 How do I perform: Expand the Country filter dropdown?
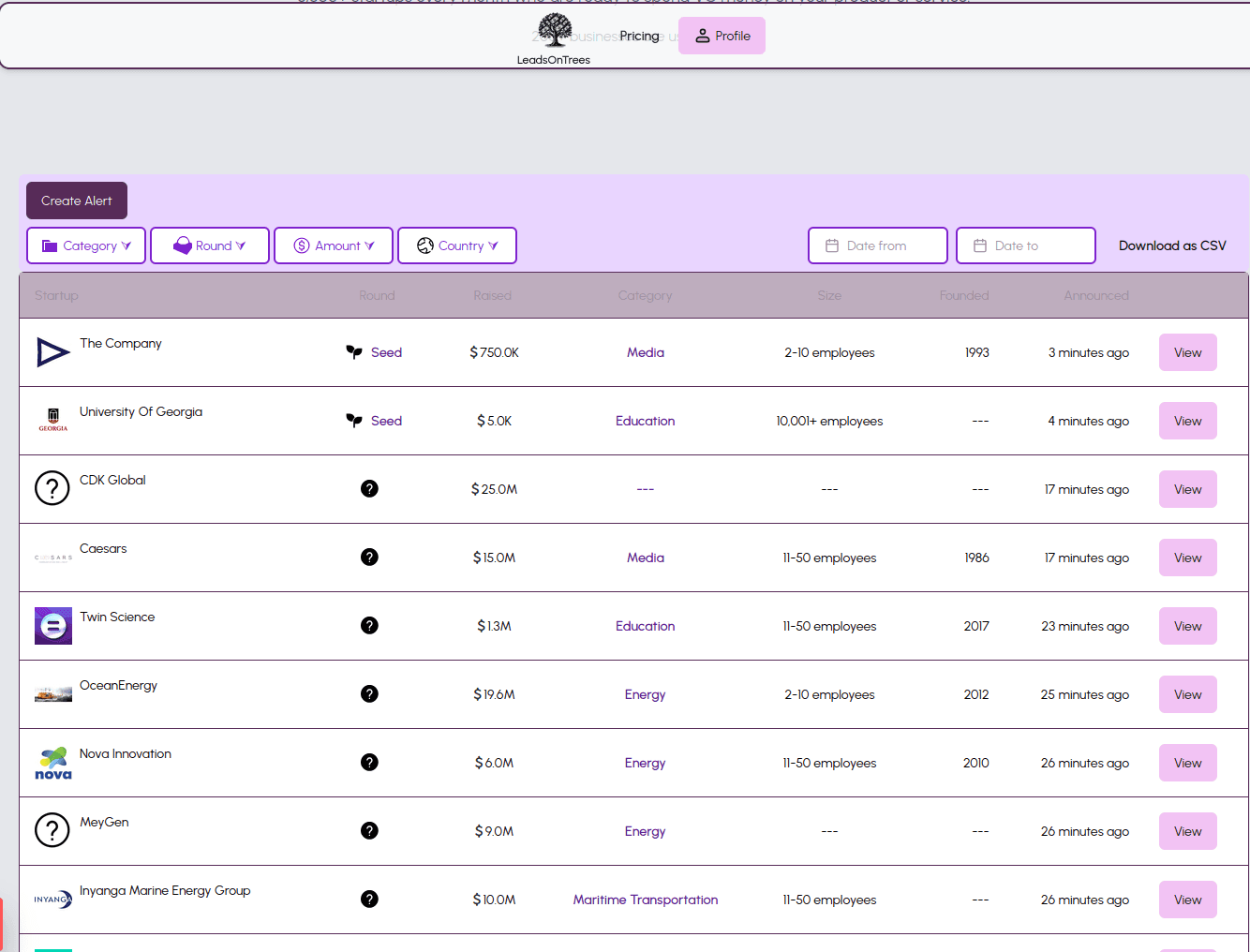point(457,245)
